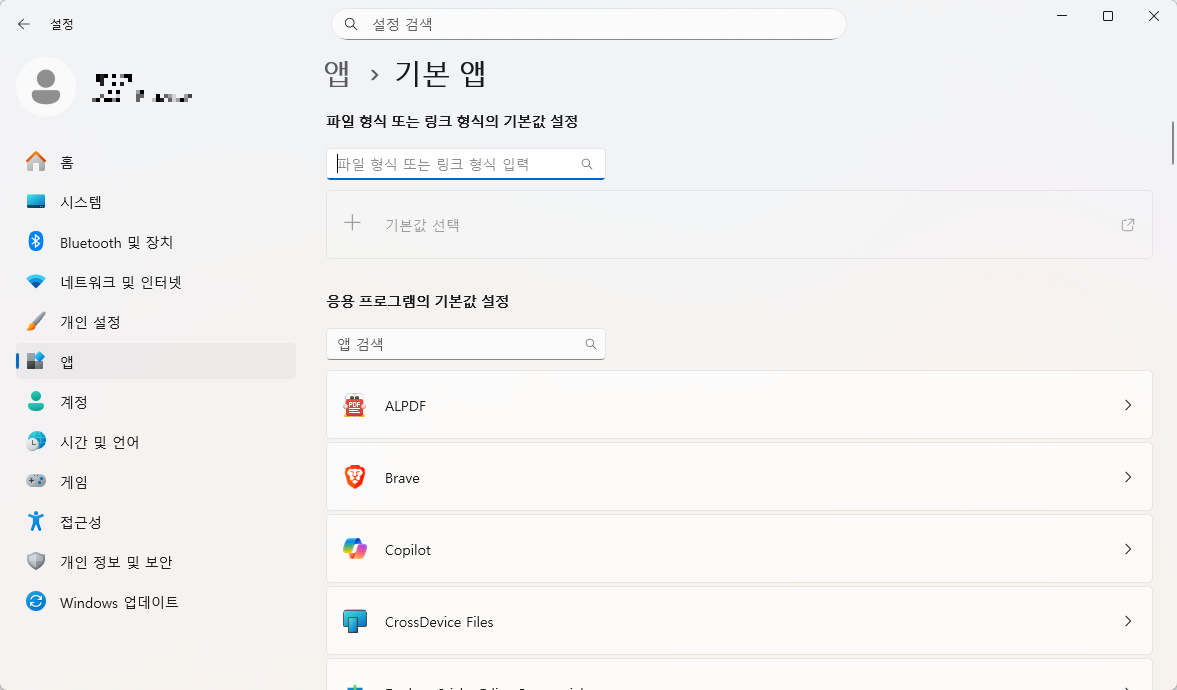Open 계정 section
Screen dimensions: 1177x690
(155, 402)
